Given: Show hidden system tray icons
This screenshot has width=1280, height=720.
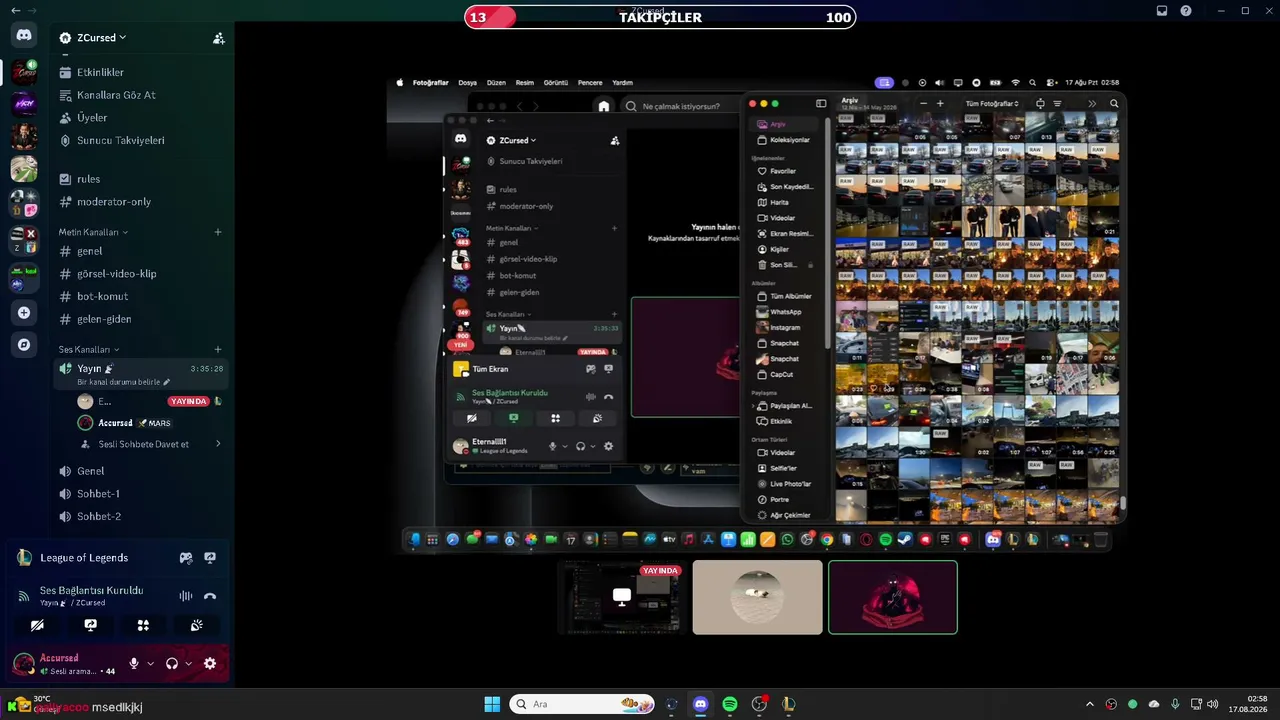Looking at the screenshot, I should coord(1090,704).
